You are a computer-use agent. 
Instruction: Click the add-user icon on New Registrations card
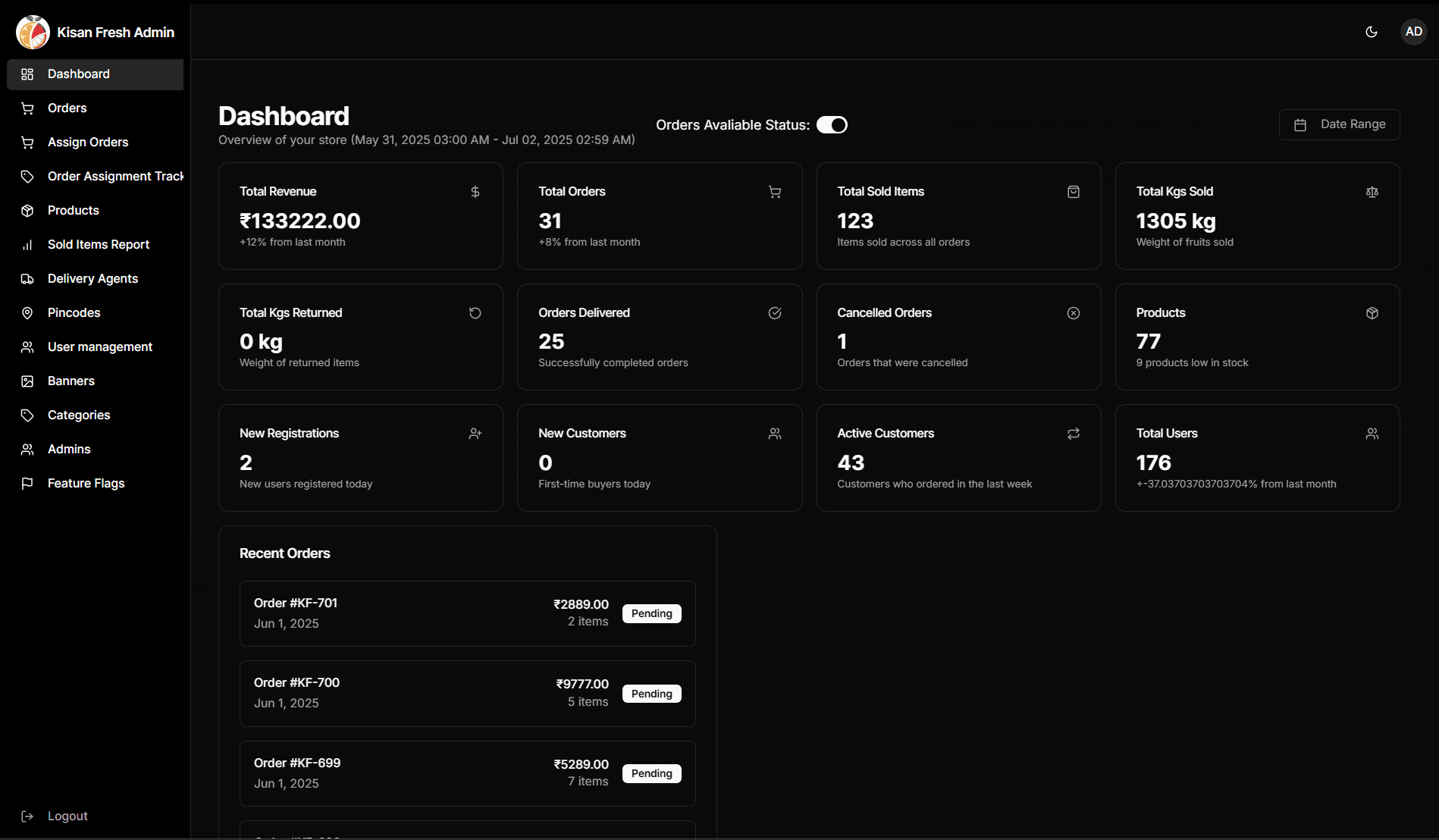coord(475,434)
